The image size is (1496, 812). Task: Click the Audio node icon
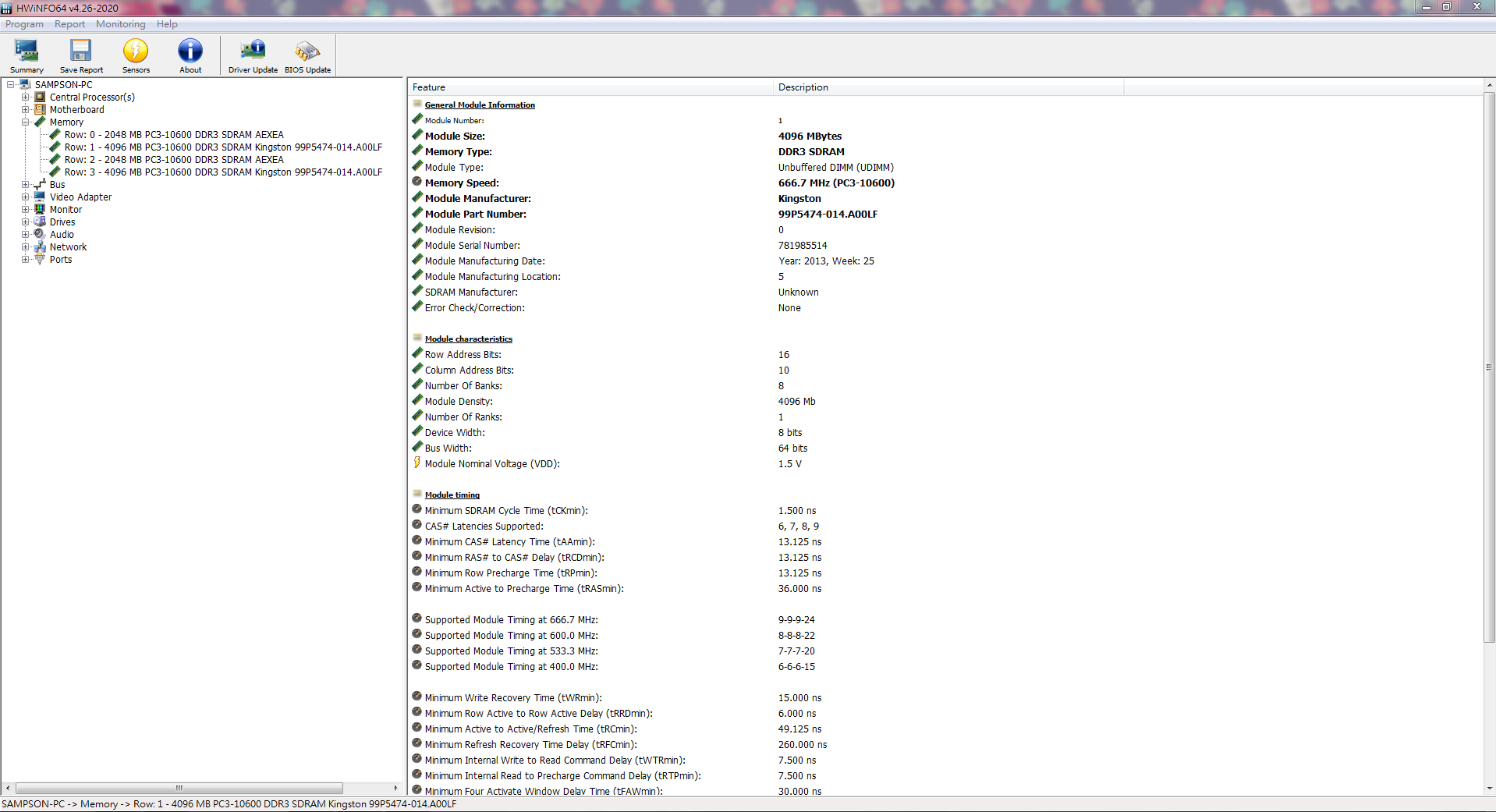tap(41, 235)
